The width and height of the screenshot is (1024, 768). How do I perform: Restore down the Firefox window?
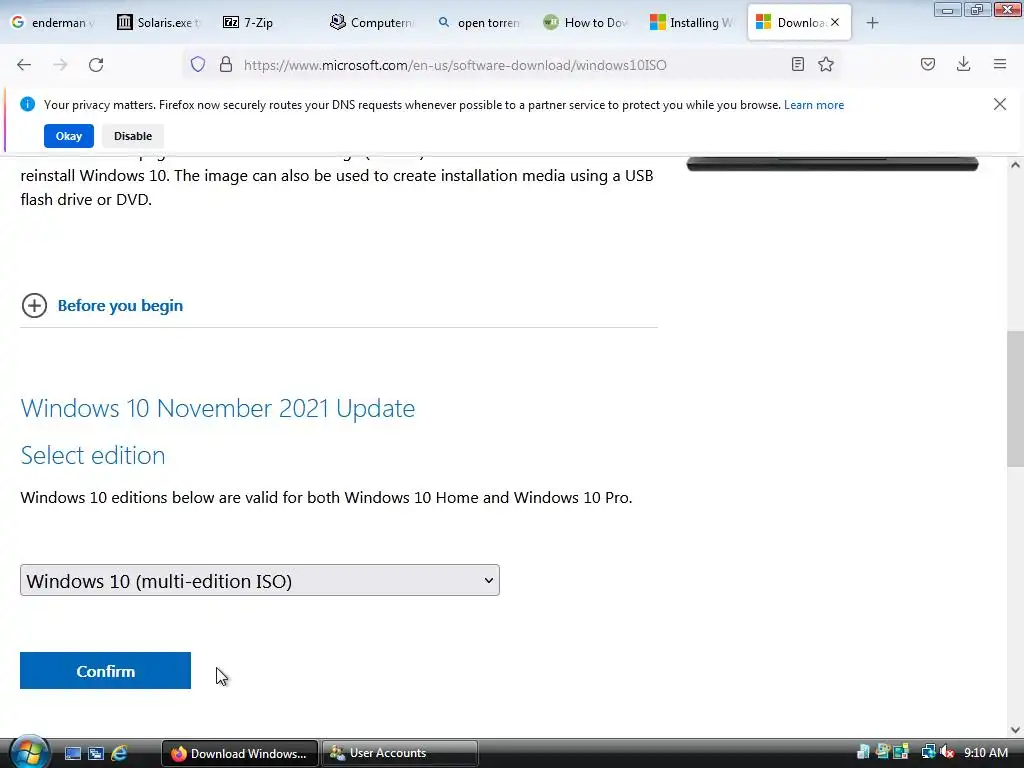976,10
